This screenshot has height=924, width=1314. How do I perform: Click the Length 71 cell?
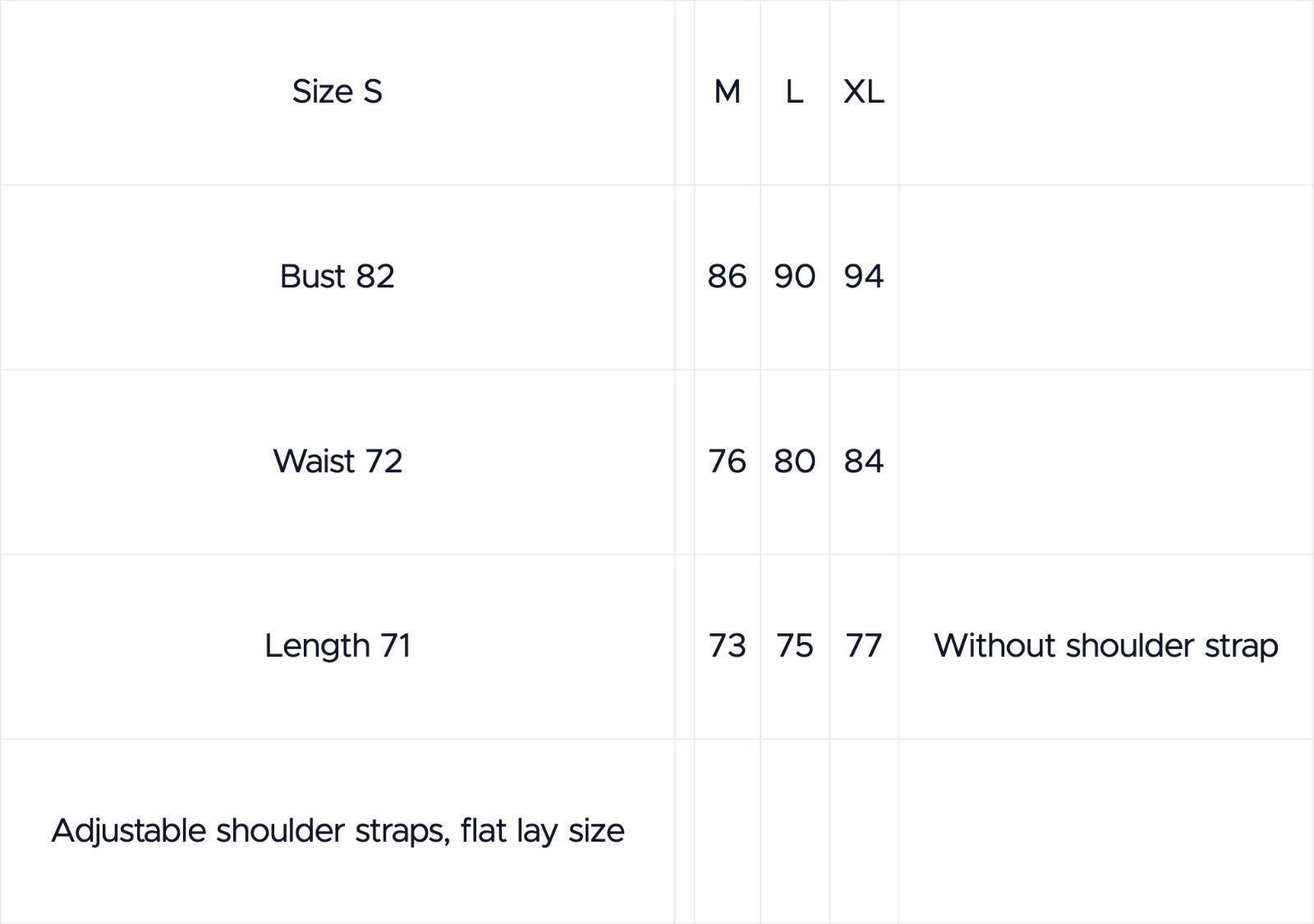337,646
